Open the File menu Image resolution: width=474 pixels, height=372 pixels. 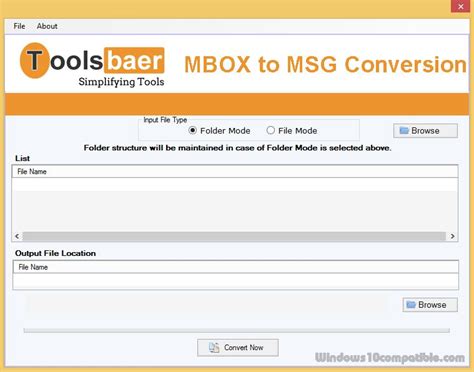[x=19, y=26]
